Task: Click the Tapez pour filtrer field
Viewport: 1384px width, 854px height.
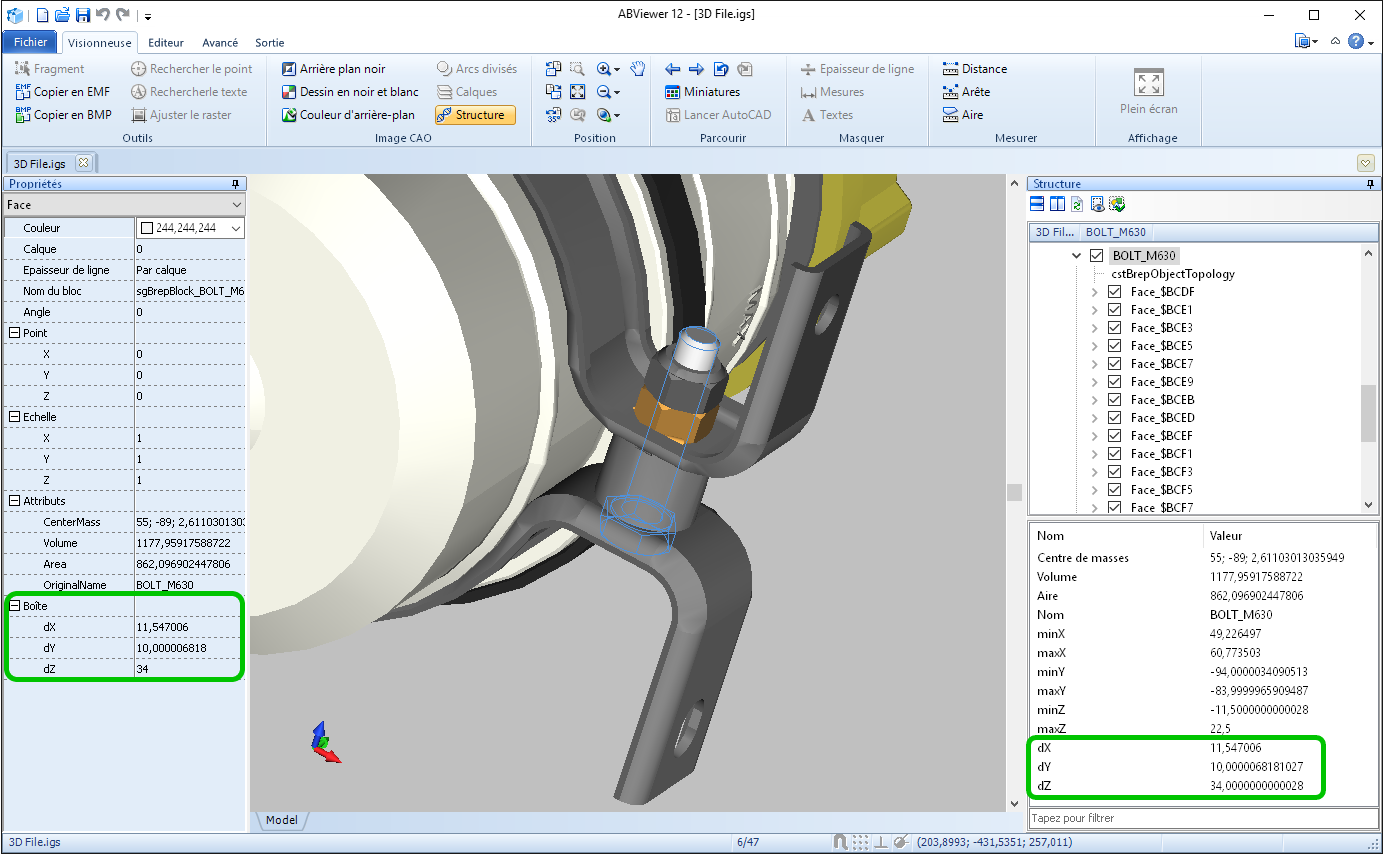Action: click(x=1200, y=818)
